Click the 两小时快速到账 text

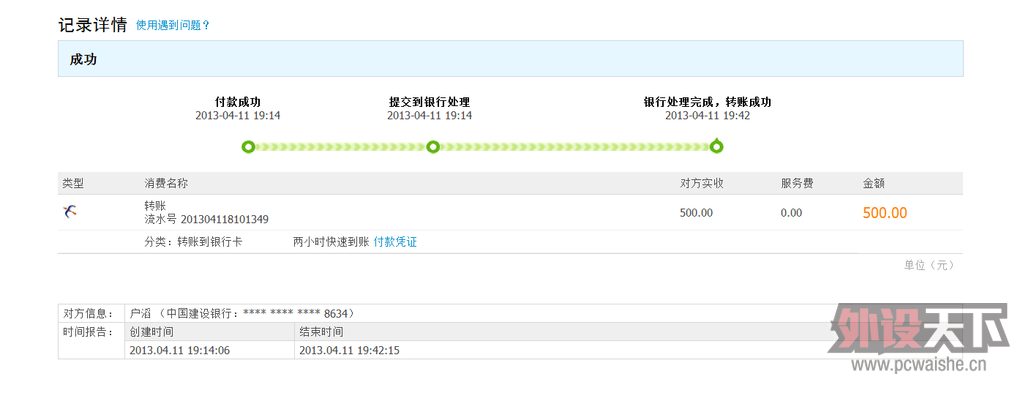coord(331,242)
